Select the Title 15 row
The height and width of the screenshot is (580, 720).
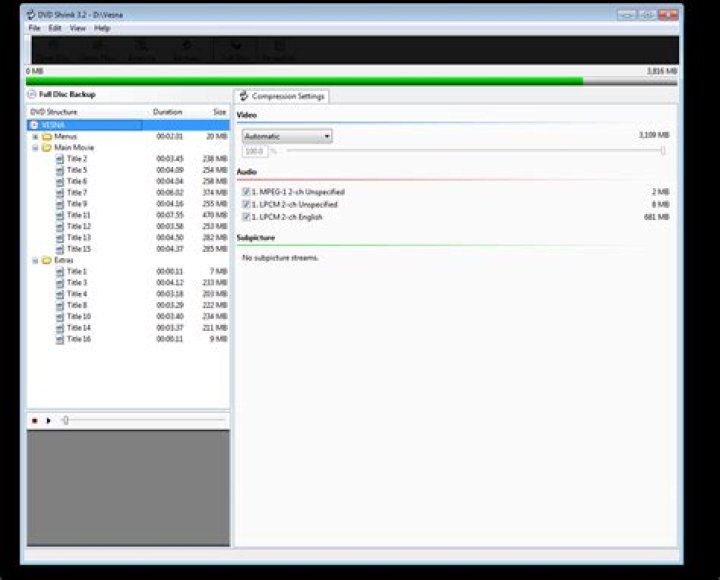click(x=128, y=249)
